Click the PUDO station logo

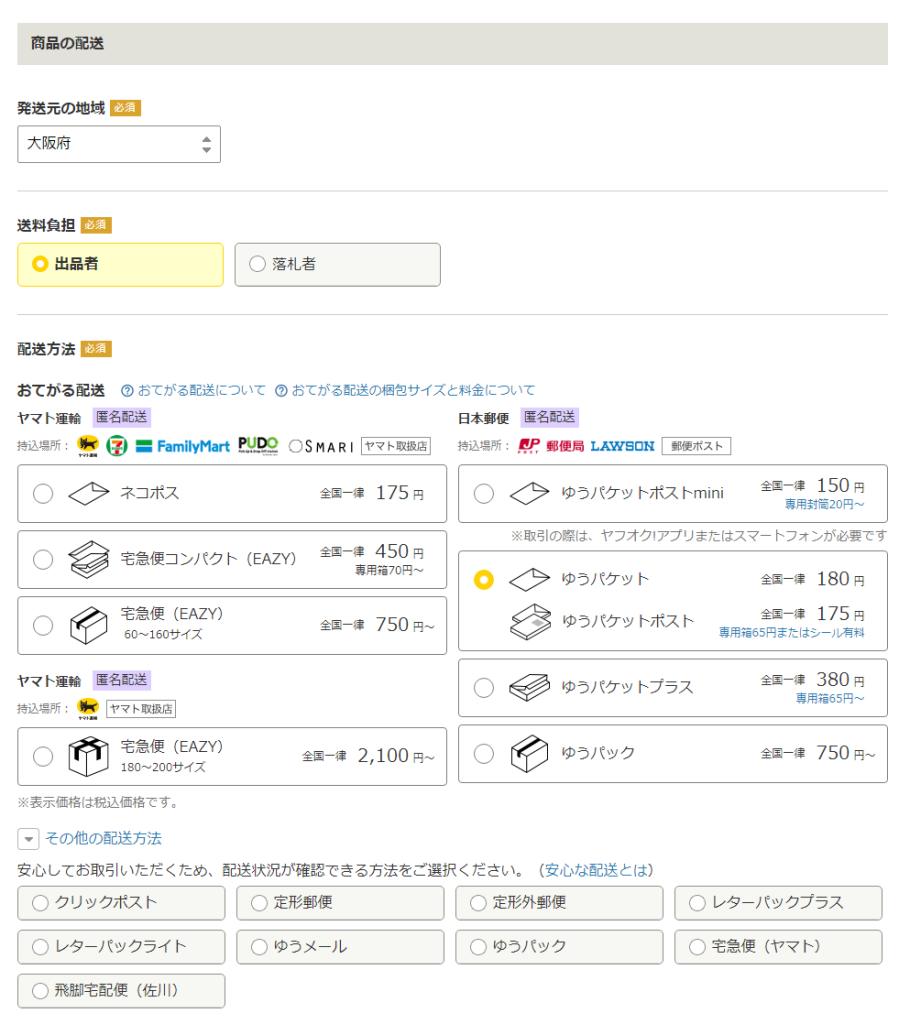click(258, 445)
